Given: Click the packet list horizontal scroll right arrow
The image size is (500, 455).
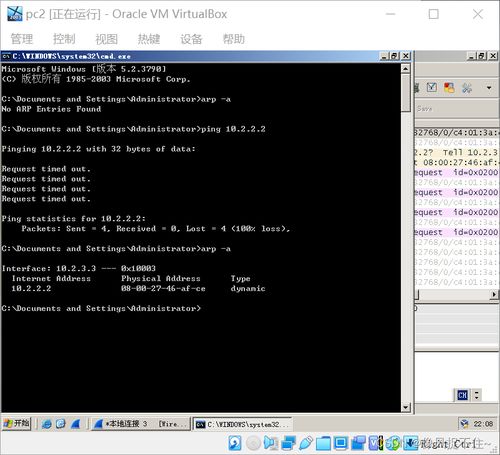Looking at the screenshot, I should coord(494,294).
